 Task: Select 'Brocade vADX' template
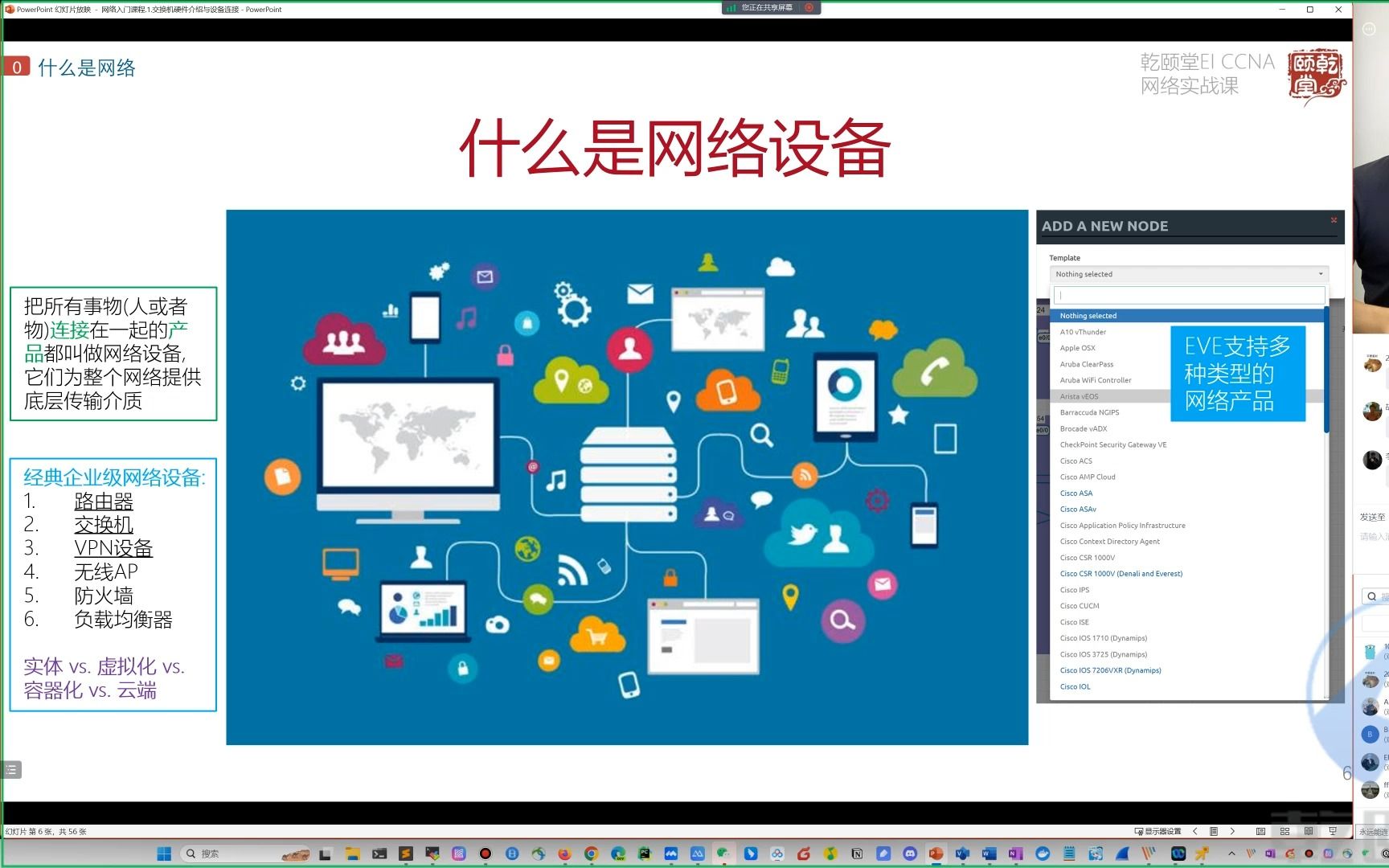tap(1084, 428)
